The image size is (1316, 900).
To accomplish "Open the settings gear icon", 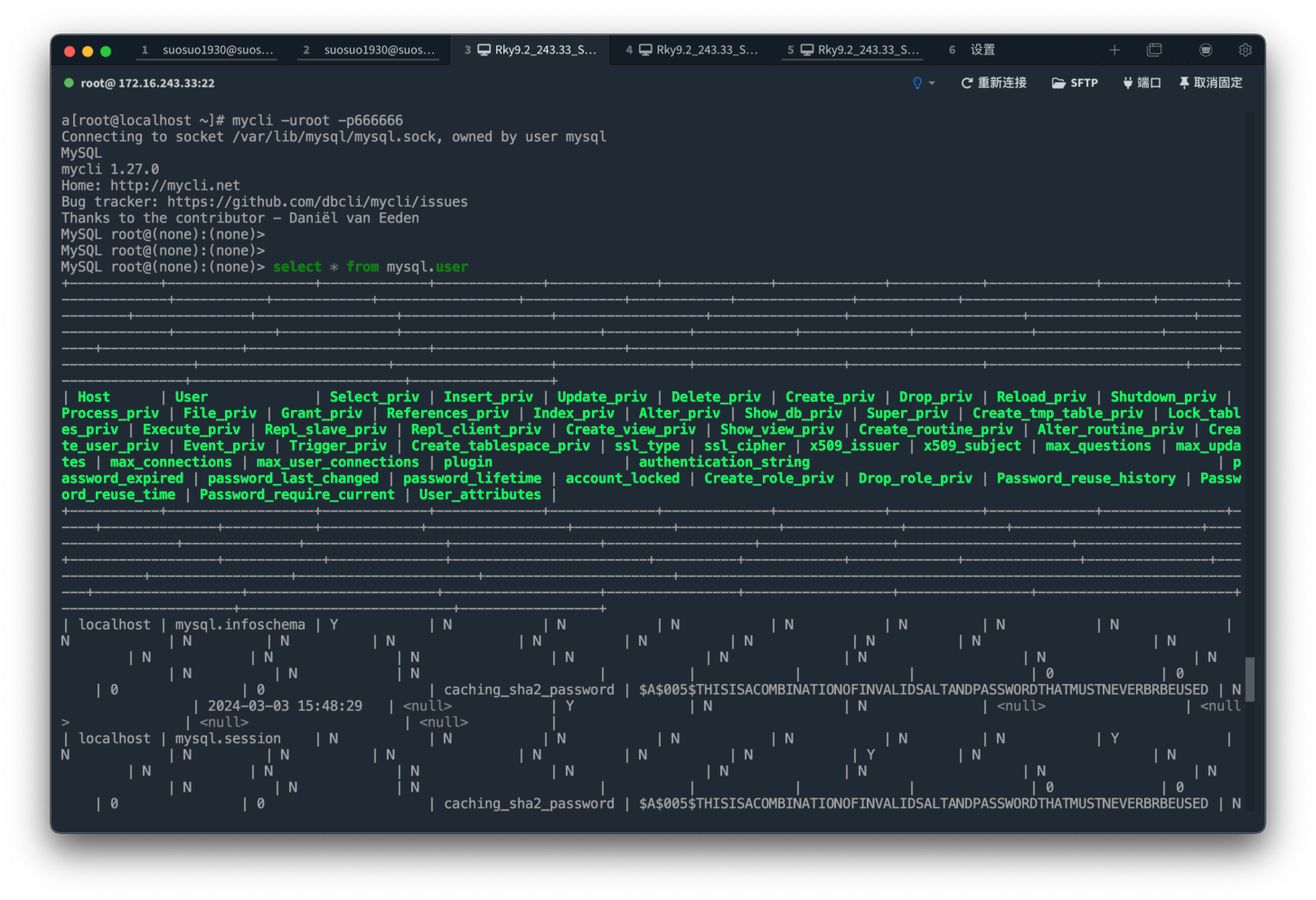I will [1245, 50].
